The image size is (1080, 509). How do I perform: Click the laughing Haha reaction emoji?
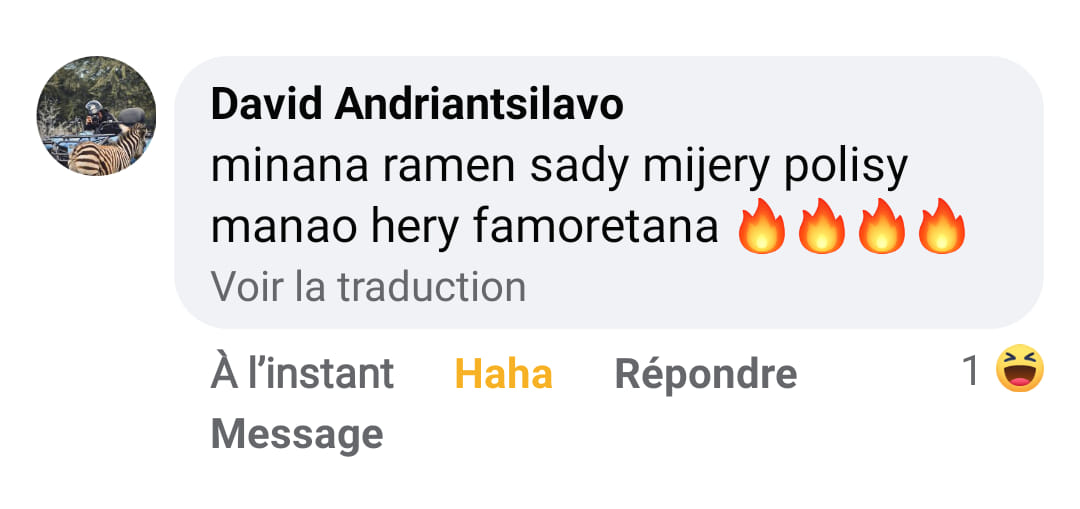pos(1019,368)
